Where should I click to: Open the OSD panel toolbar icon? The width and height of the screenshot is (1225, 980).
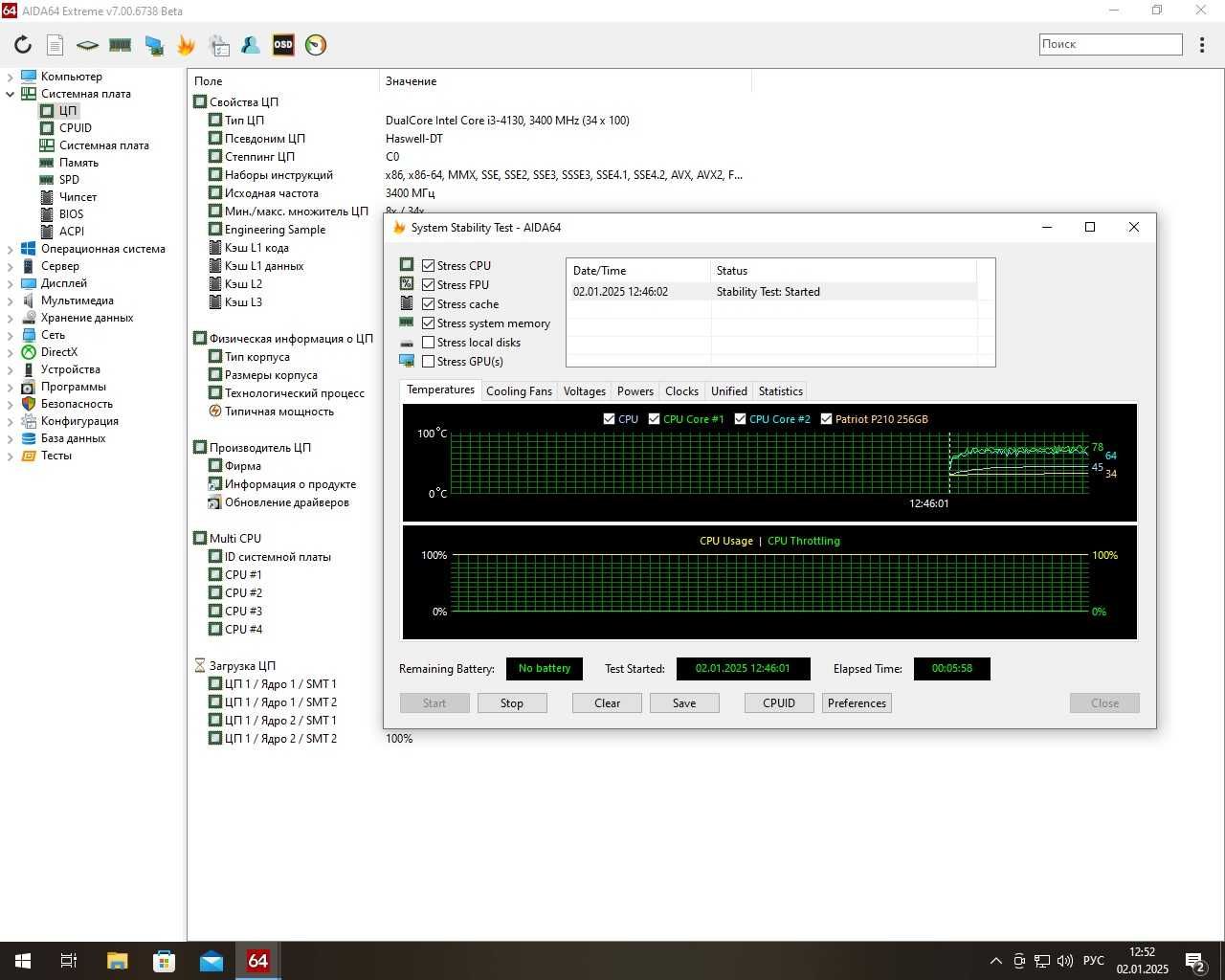(283, 44)
